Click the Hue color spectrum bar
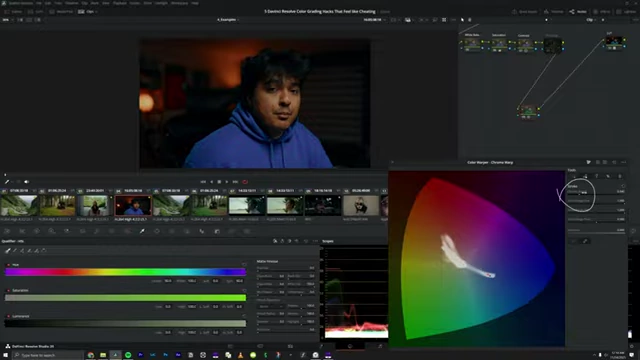The height and width of the screenshot is (360, 640). (x=125, y=272)
